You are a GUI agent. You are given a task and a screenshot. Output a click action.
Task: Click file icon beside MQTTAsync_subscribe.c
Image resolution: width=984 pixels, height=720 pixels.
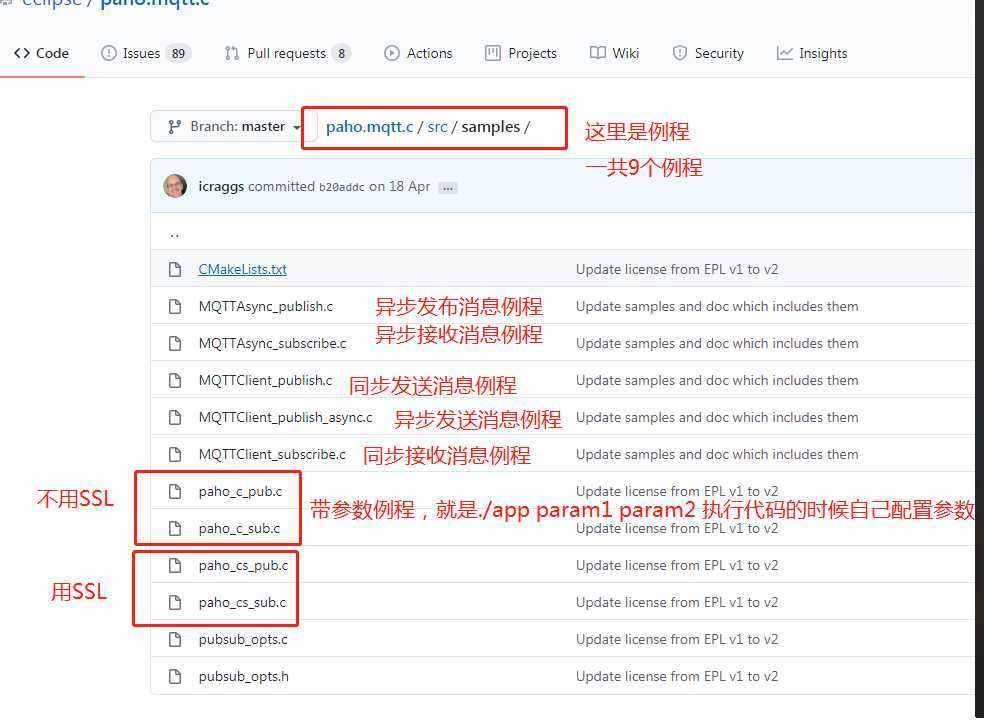click(175, 343)
